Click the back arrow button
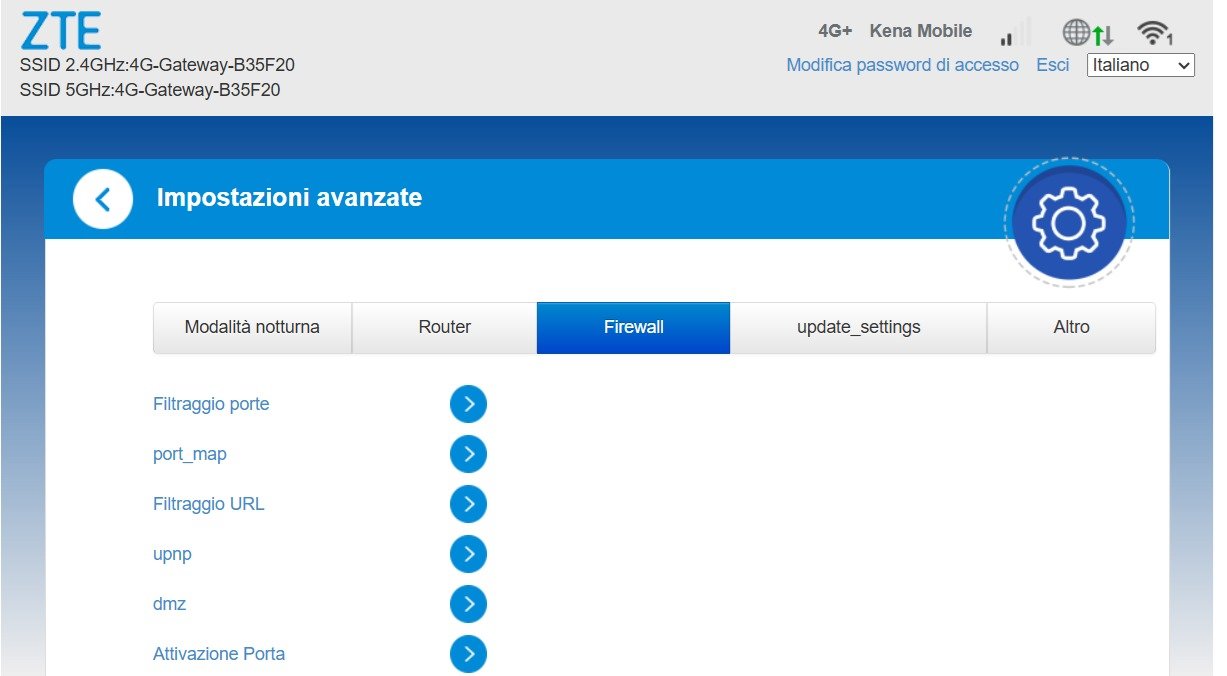Viewport: 1227px width, 676px height. click(102, 199)
